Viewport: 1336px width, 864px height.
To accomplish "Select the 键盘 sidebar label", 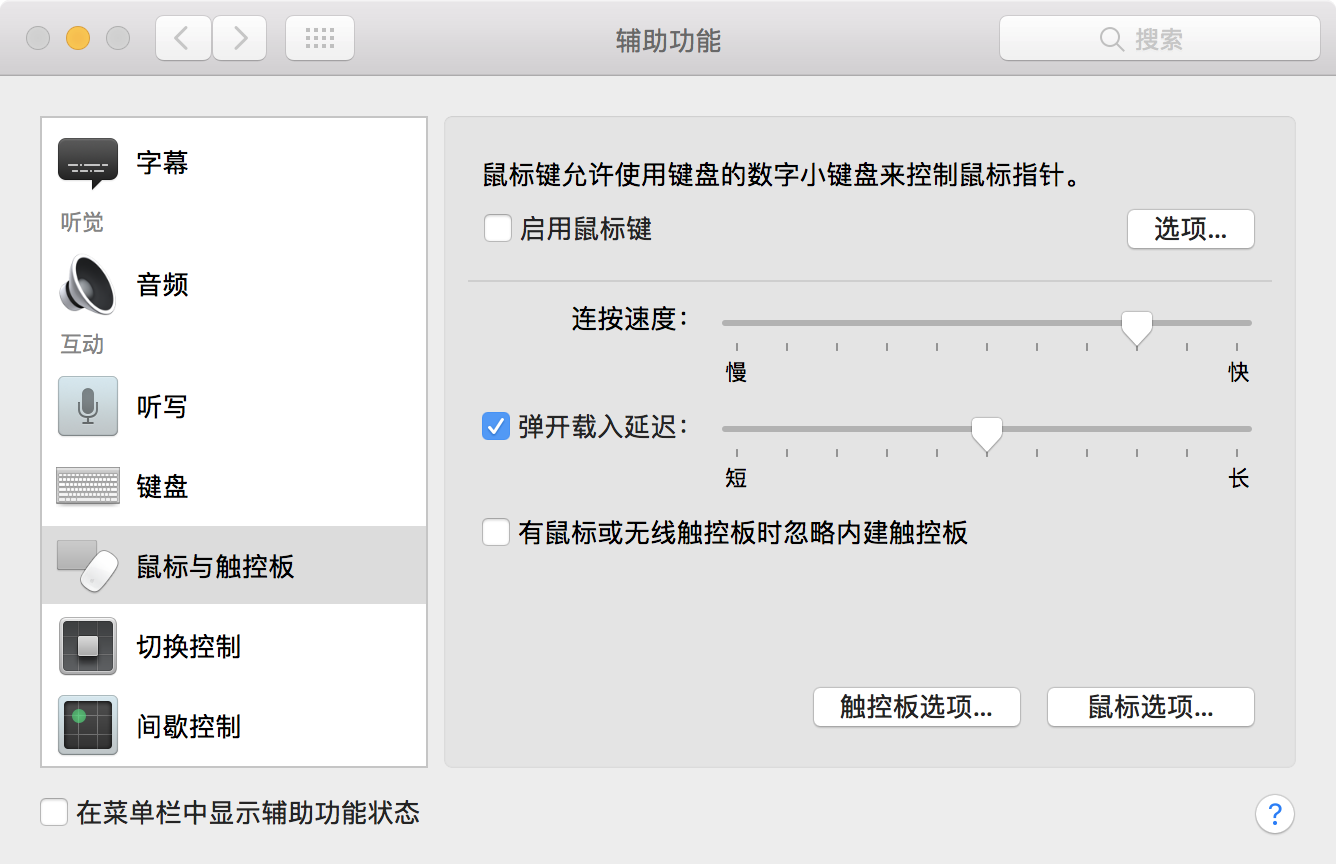I will [x=163, y=487].
